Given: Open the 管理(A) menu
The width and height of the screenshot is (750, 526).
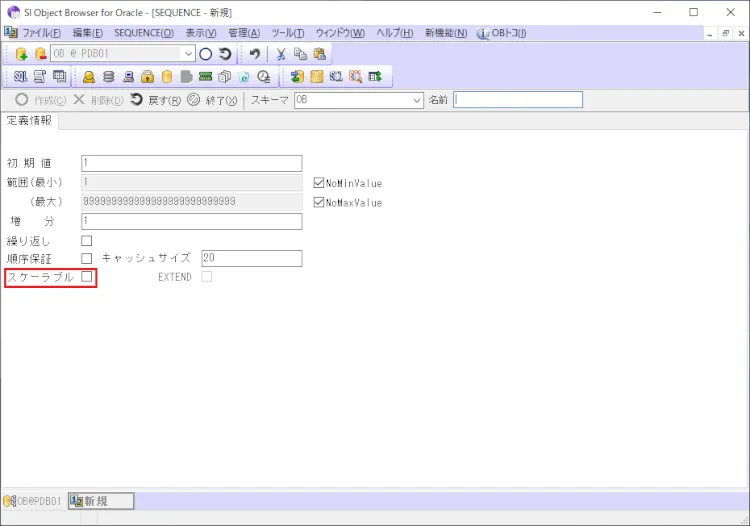Looking at the screenshot, I should coord(244,33).
